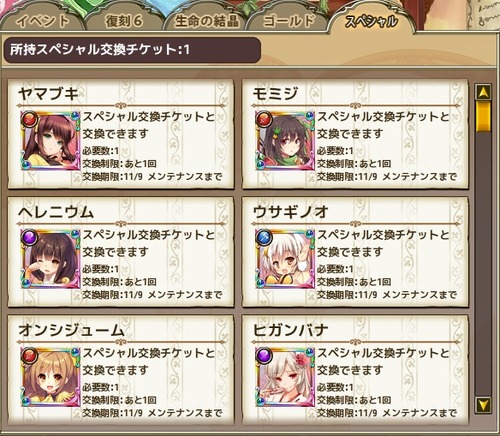This screenshot has width=500, height=436.
Task: Select the ウサギノオ character portrait
Action: tap(285, 259)
